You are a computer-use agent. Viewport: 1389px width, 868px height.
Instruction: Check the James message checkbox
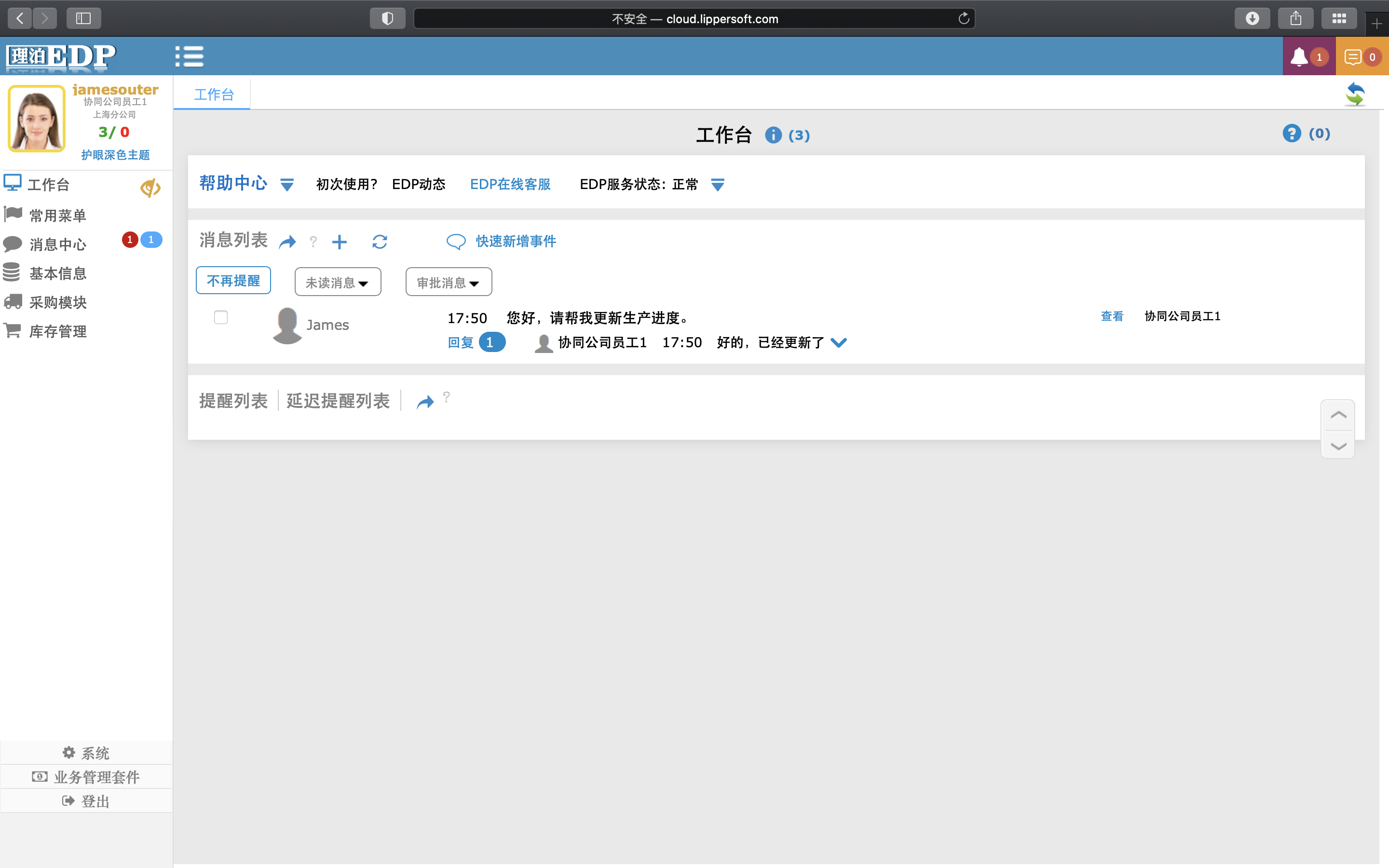point(221,317)
